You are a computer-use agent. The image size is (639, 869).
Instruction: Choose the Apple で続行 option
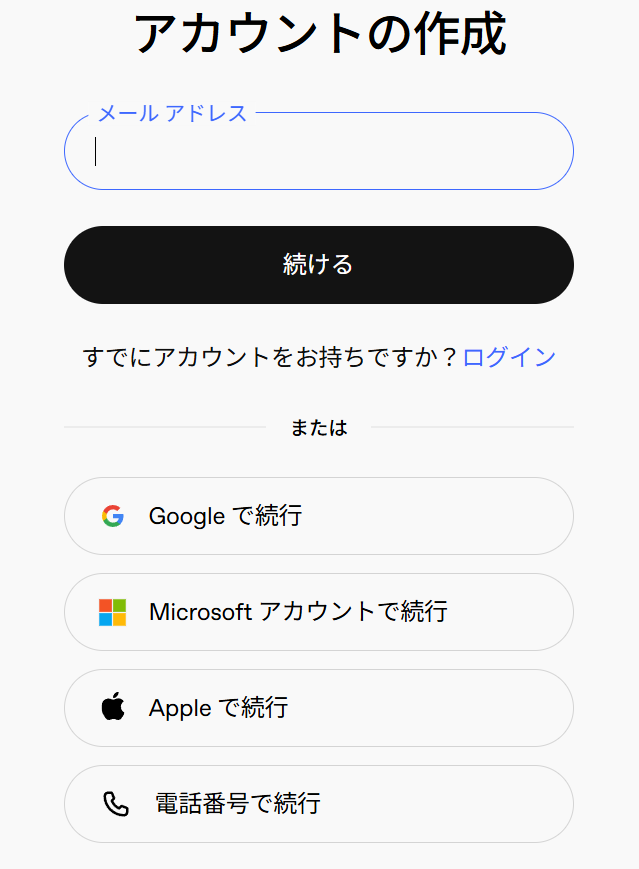318,708
